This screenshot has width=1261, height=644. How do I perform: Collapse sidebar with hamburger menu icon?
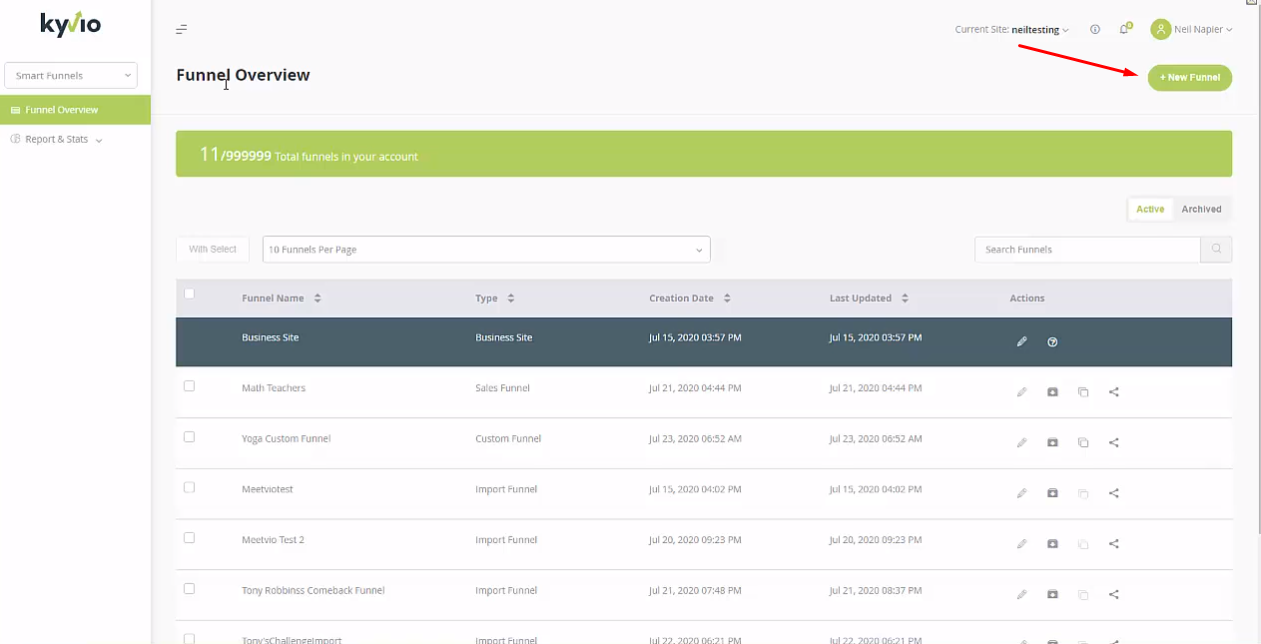click(x=181, y=30)
